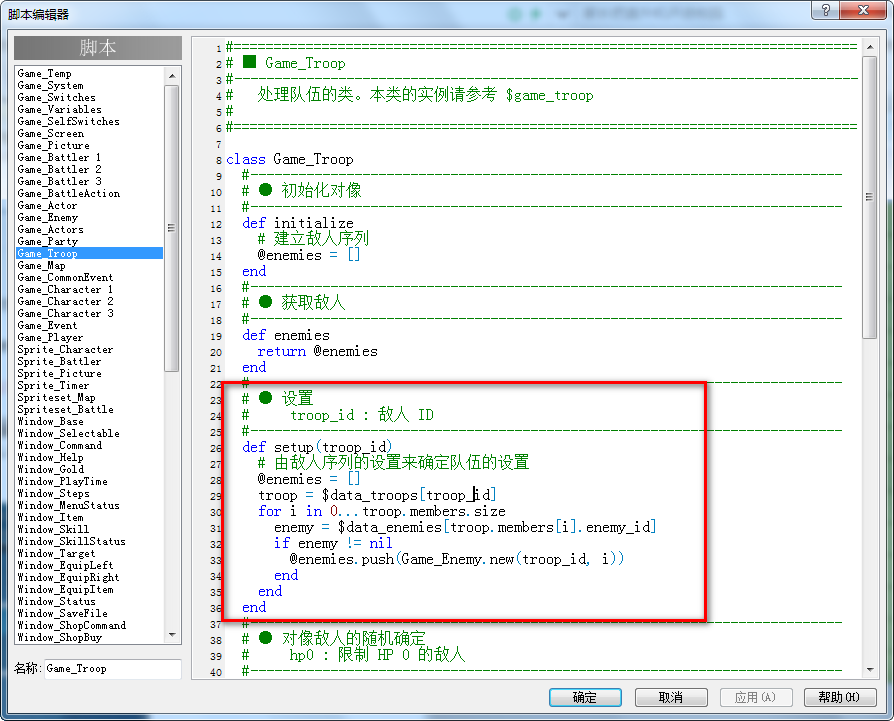
Task: Click the script list scrollbar thumb
Action: tap(172, 228)
